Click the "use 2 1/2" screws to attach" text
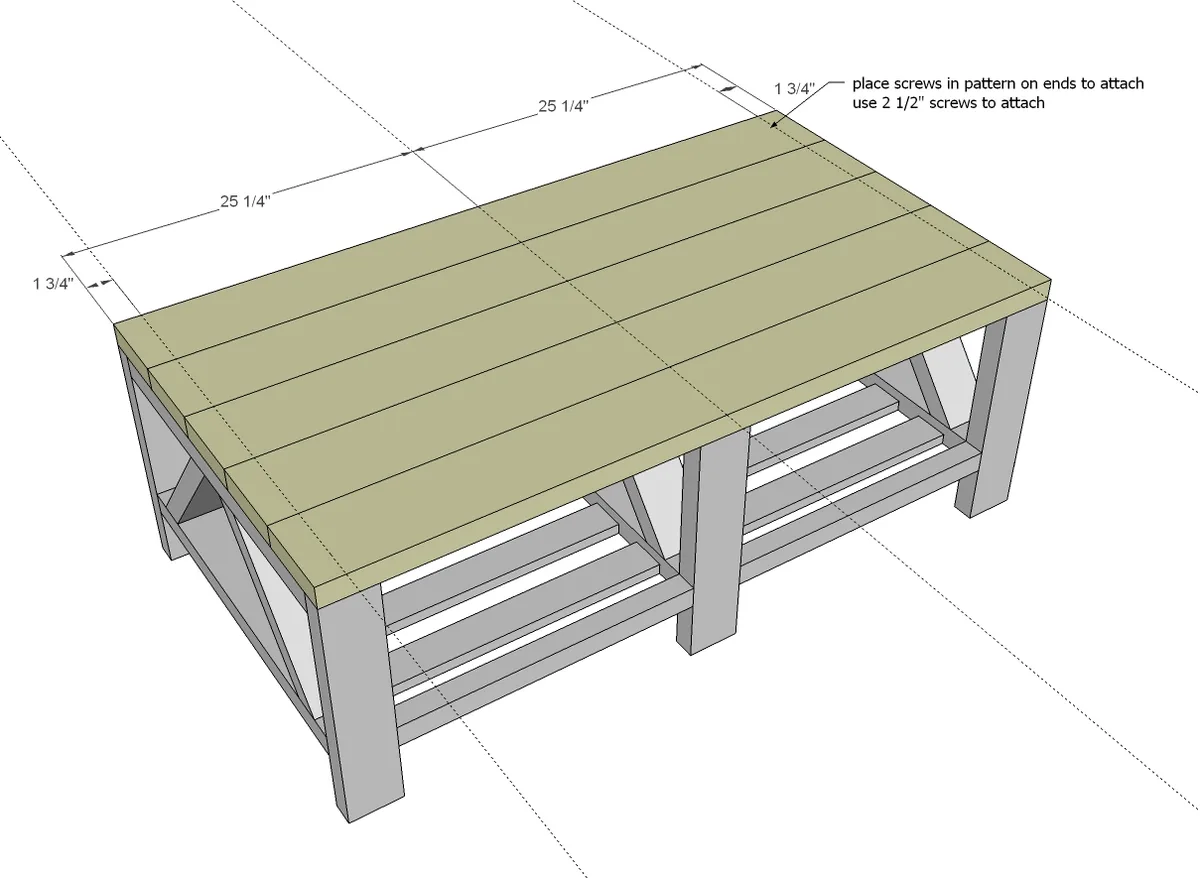The height and width of the screenshot is (878, 1200). coord(948,102)
